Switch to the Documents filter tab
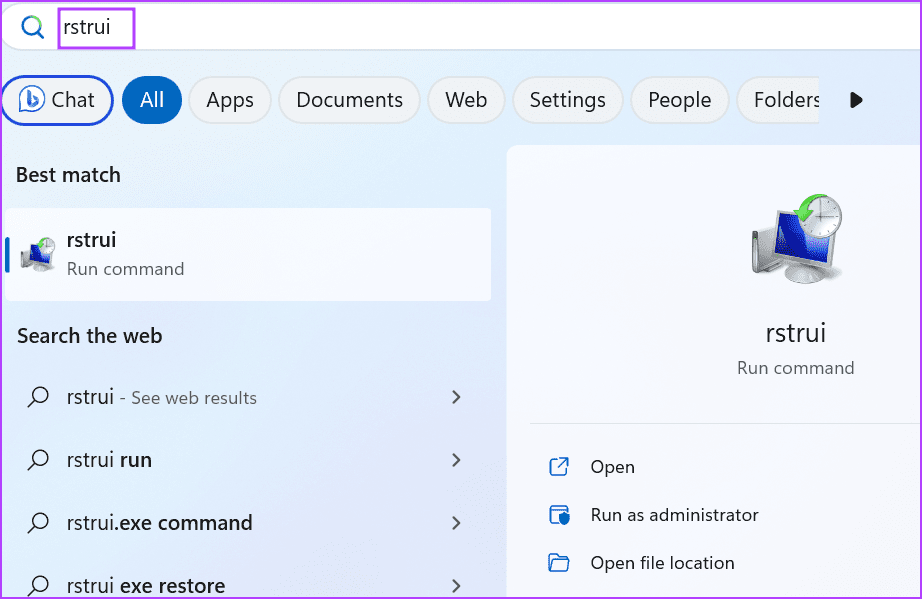The height and width of the screenshot is (599, 922). 348,100
